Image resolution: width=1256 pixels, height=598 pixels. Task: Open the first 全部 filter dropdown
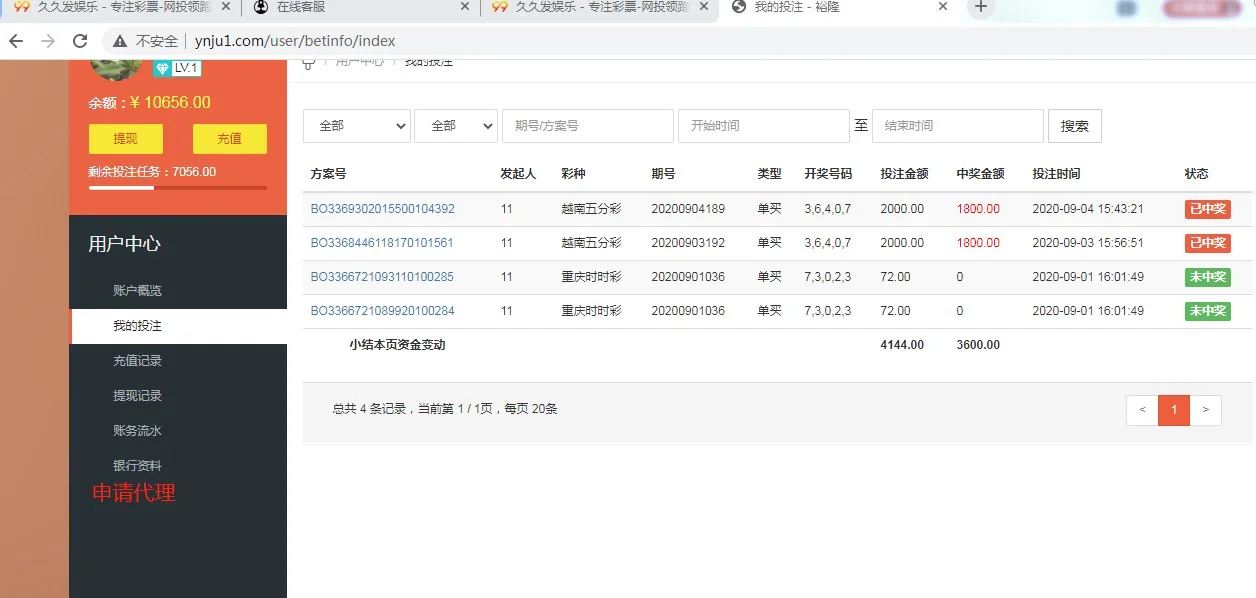click(x=356, y=125)
